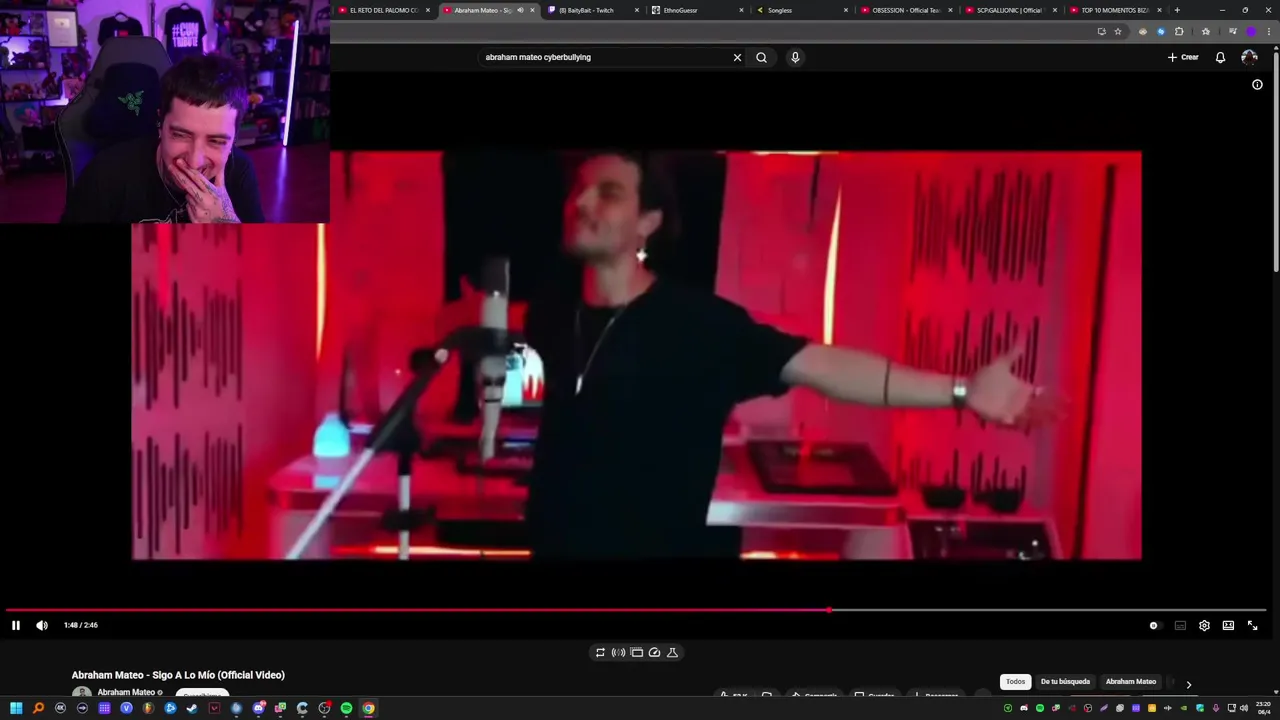The height and width of the screenshot is (720, 1280).
Task: Start voice search with the microphone
Action: (x=795, y=57)
